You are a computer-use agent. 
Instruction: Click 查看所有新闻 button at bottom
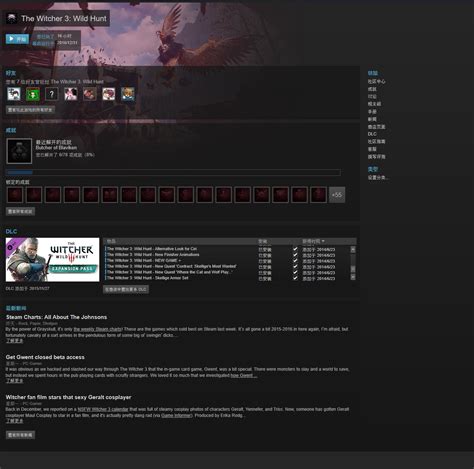[20, 435]
